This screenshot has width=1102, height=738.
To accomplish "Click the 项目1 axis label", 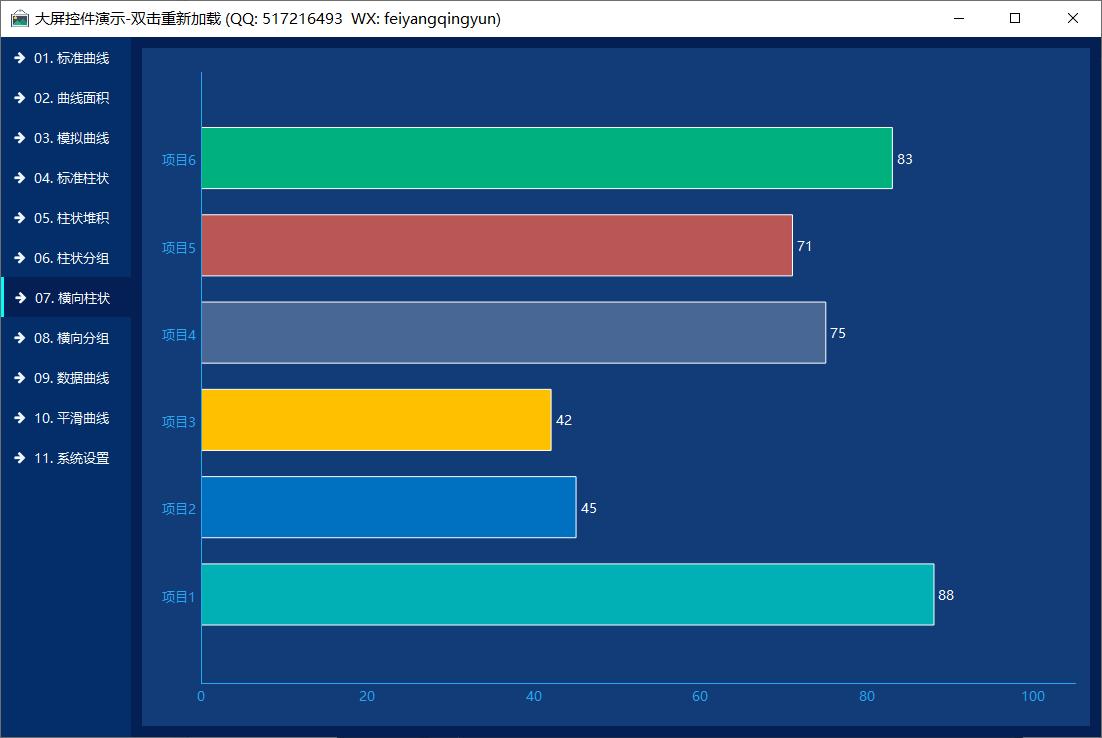I will (x=178, y=597).
